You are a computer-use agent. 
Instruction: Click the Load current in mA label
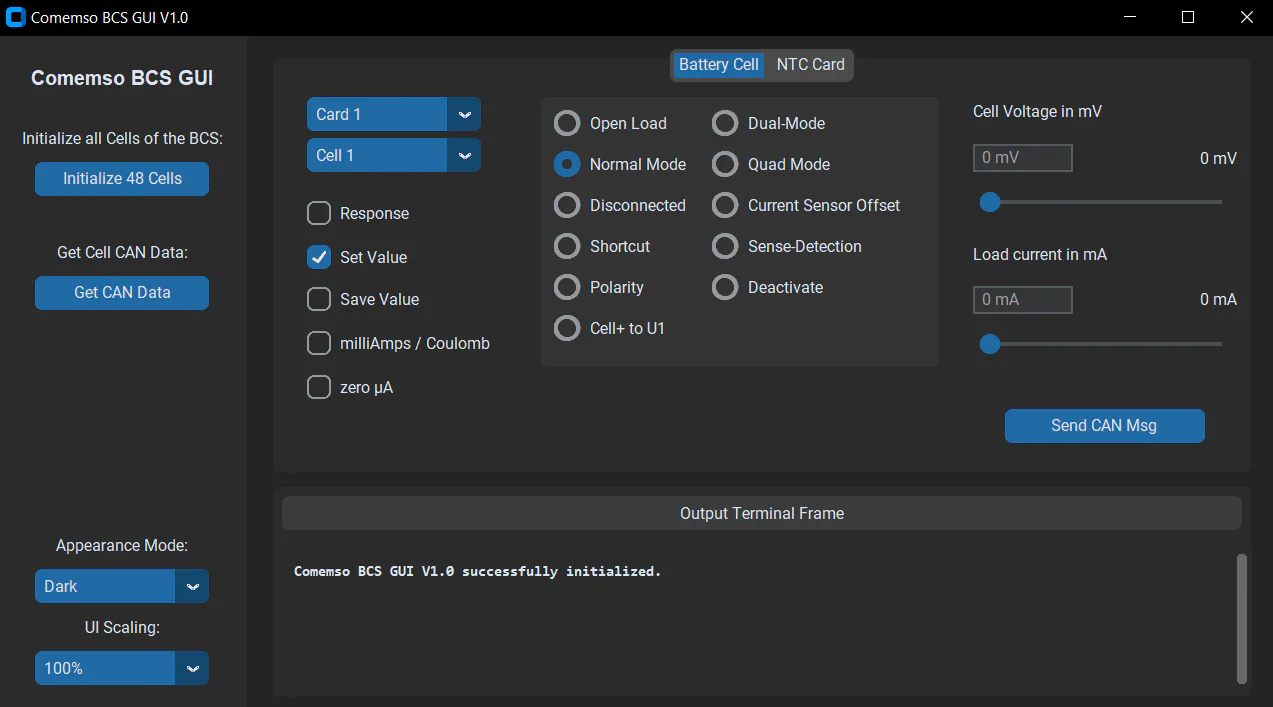pyautogui.click(x=1040, y=254)
